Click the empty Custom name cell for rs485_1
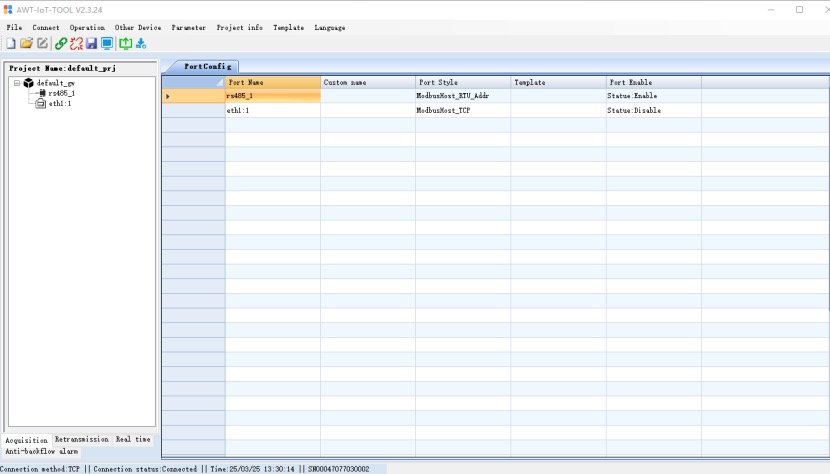Viewport: 830px width, 474px height. (368, 96)
